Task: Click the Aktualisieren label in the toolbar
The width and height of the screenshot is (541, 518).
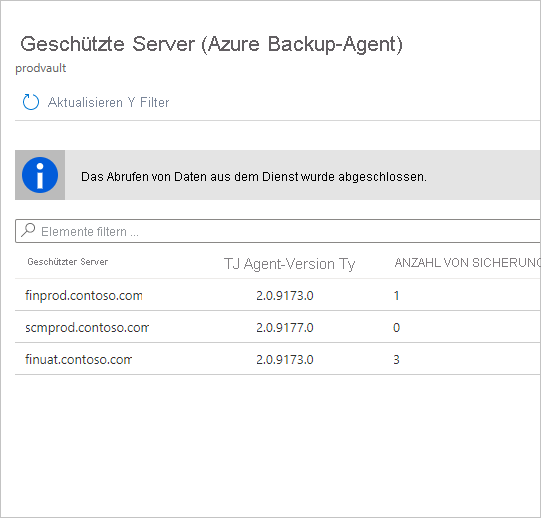Action: 85,102
